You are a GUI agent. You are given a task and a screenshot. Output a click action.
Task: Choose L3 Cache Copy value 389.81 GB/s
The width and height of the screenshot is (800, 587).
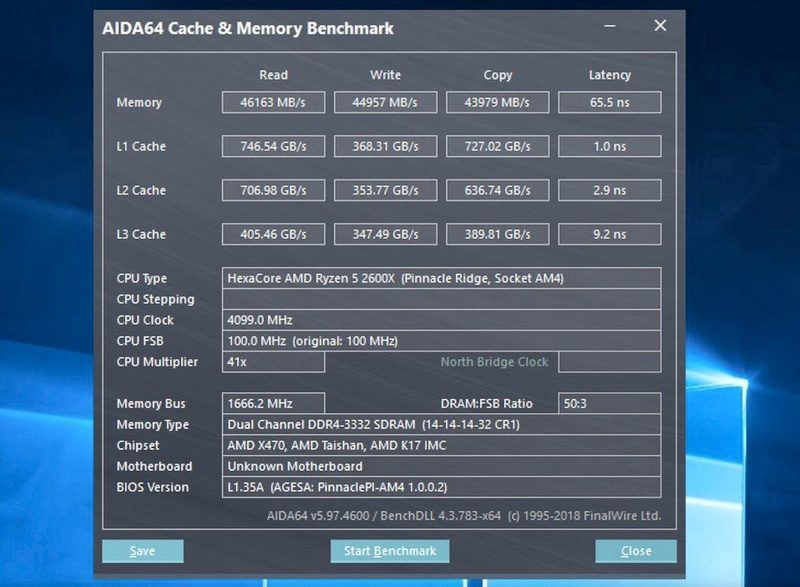tap(497, 234)
